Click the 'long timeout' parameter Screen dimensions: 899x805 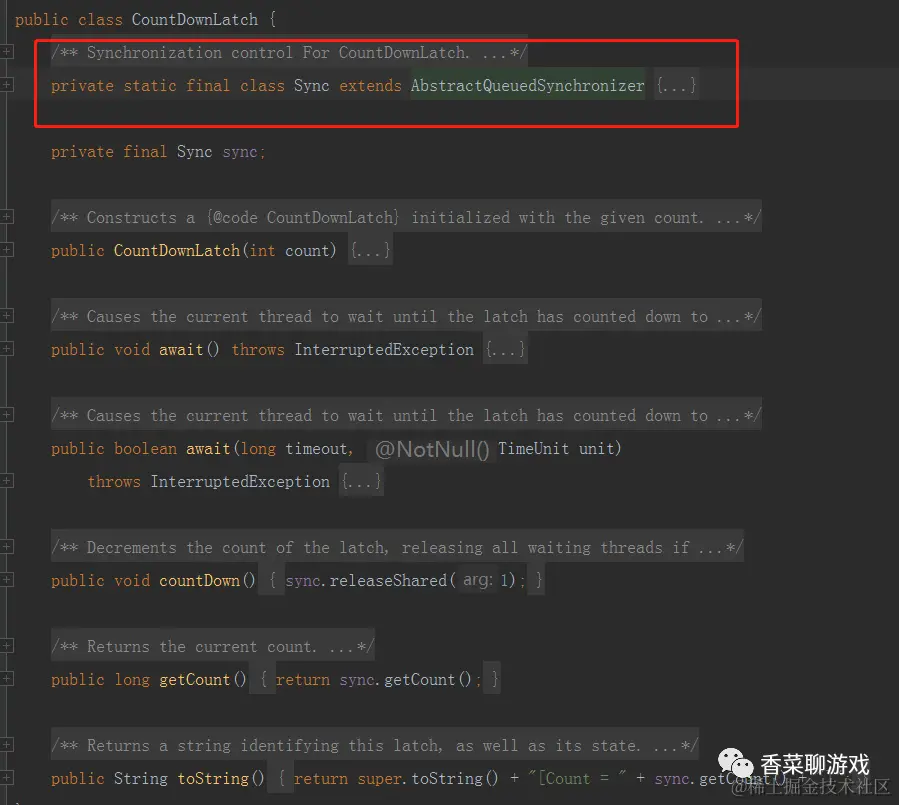[x=294, y=448]
